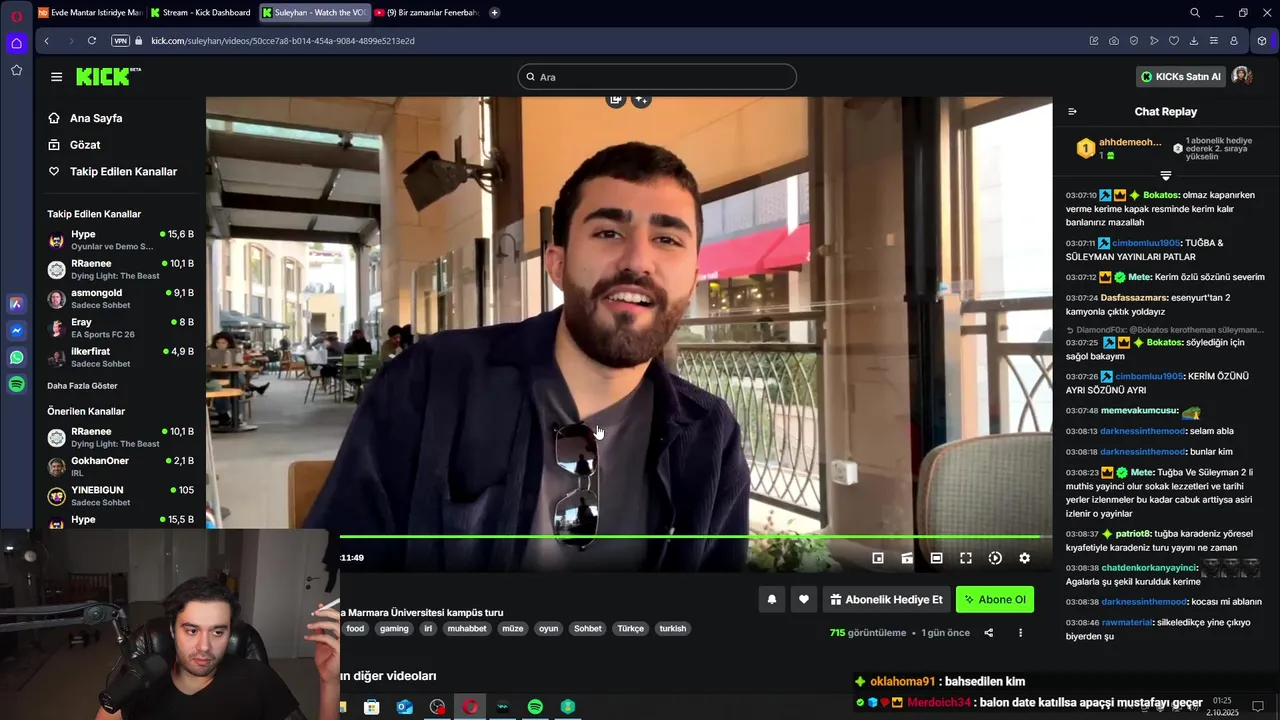Open a new browser tab
This screenshot has height=720, width=1280.
(495, 13)
